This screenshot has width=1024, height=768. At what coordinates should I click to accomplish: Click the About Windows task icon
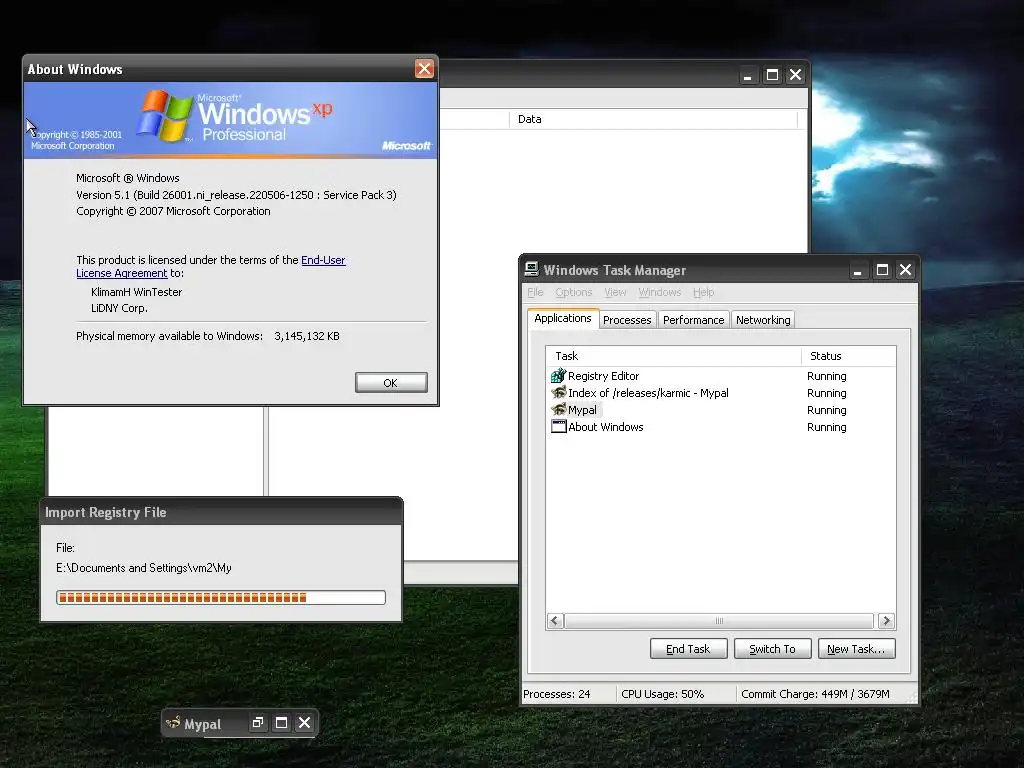point(558,426)
